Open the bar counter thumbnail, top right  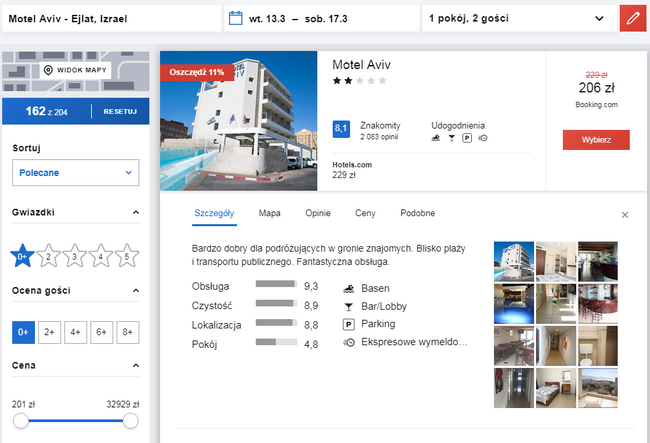click(x=598, y=261)
